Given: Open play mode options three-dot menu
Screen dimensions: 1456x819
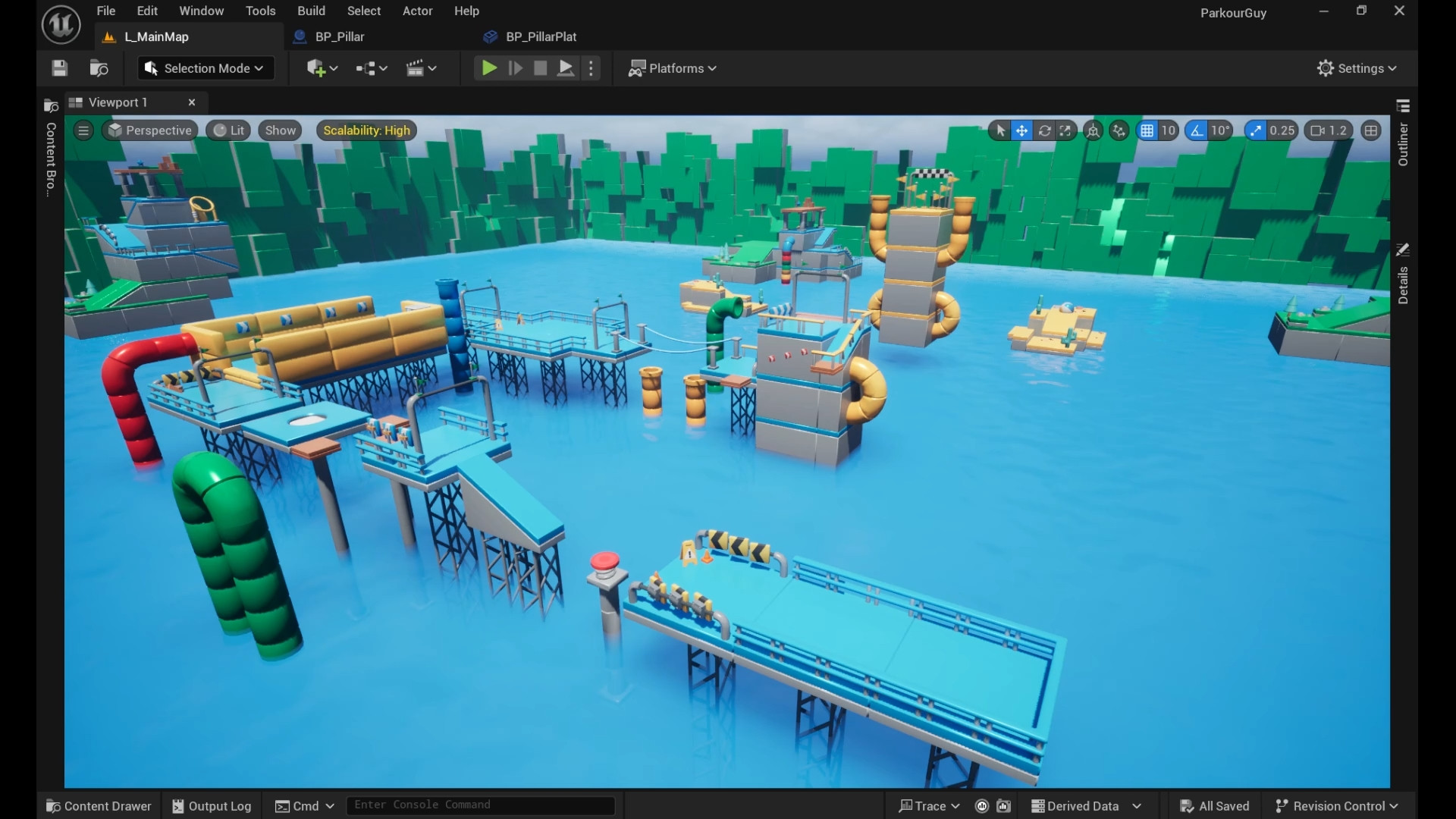Looking at the screenshot, I should click(x=591, y=68).
